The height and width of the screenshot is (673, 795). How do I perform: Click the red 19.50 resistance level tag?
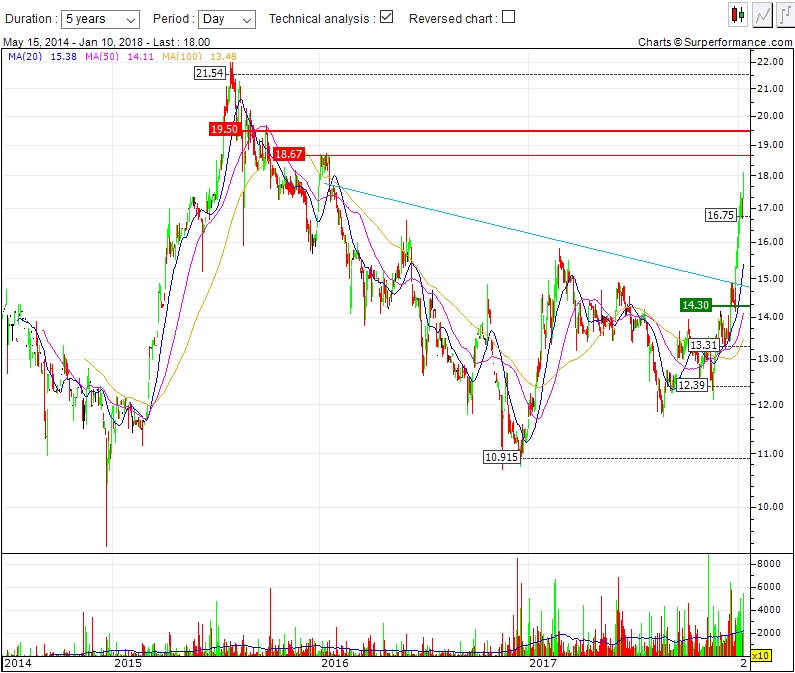point(224,130)
